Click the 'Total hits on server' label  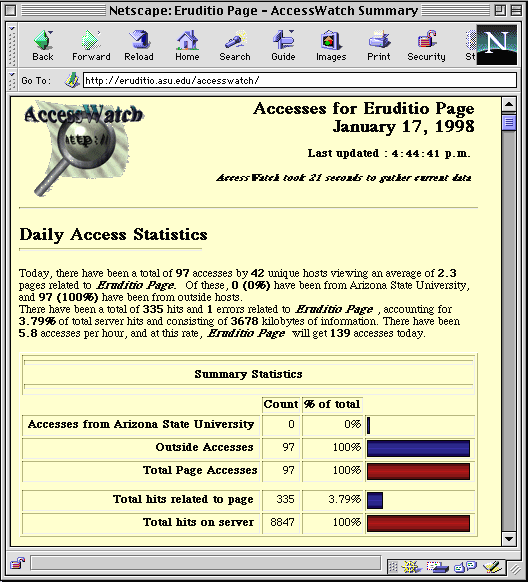click(x=199, y=522)
